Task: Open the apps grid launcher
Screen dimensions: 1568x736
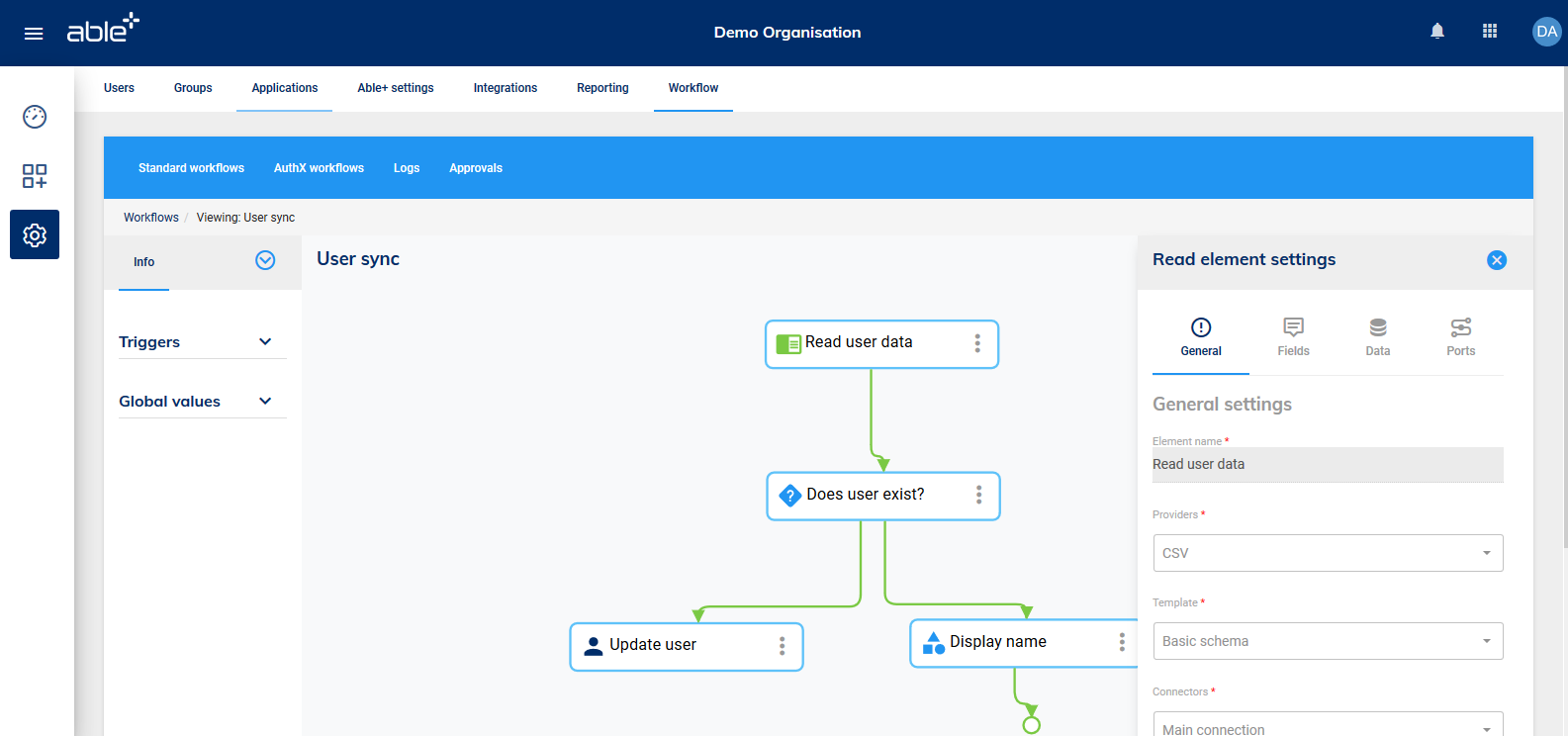Action: tap(1490, 32)
